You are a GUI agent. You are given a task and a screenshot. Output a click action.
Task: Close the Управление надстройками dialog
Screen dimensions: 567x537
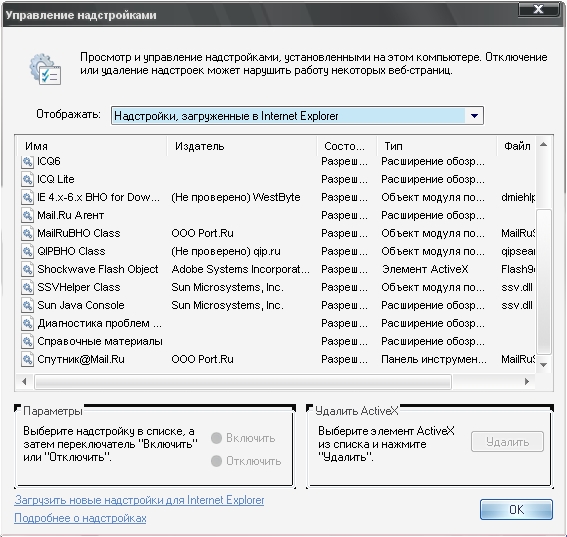(x=538, y=9)
